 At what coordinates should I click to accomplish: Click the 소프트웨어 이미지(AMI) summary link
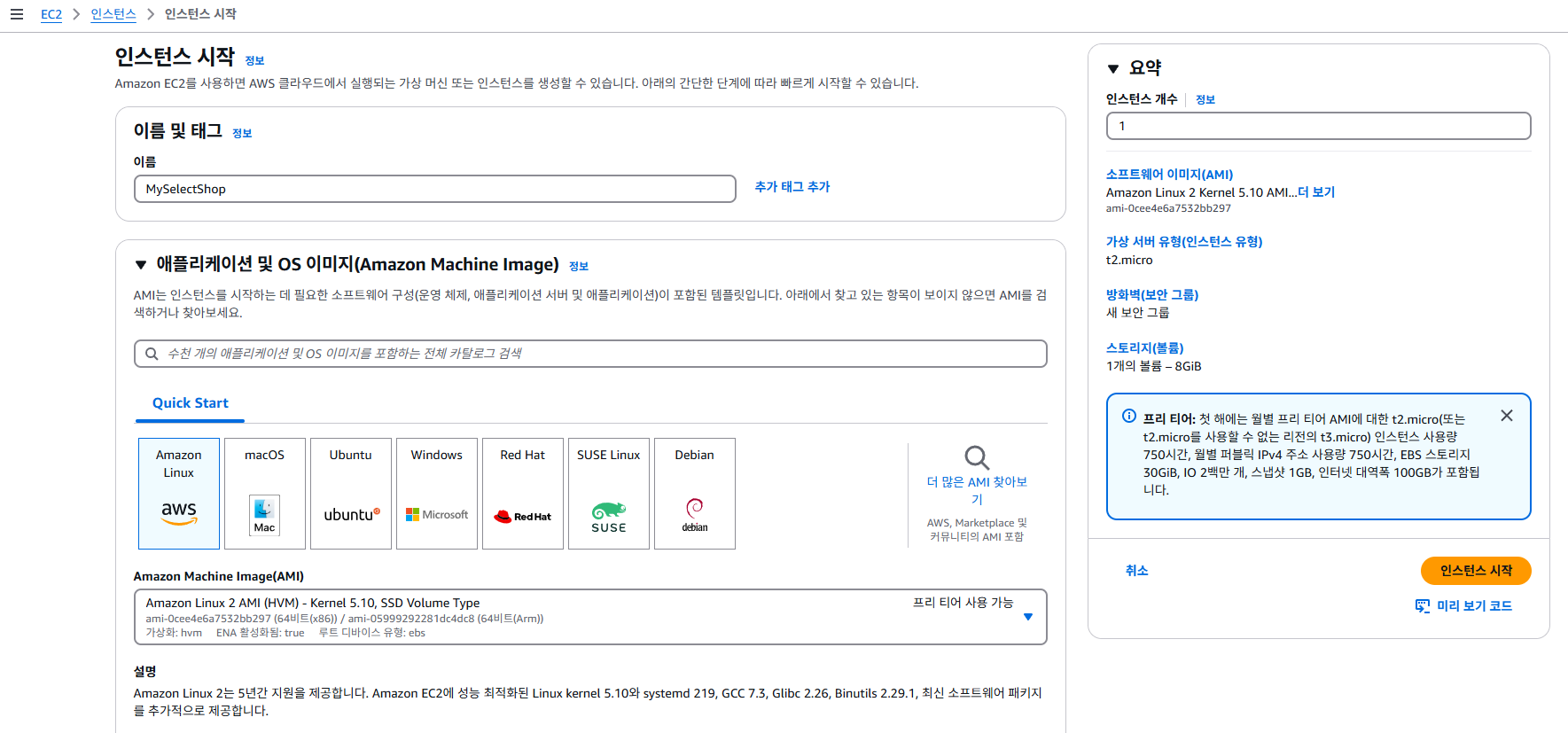pyautogui.click(x=1169, y=175)
